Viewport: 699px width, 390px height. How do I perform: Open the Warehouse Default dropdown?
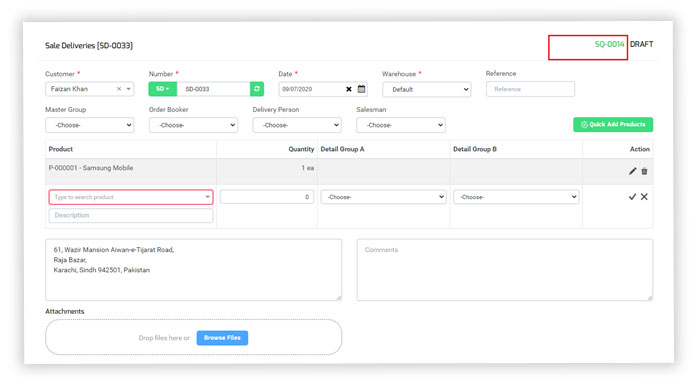[427, 89]
